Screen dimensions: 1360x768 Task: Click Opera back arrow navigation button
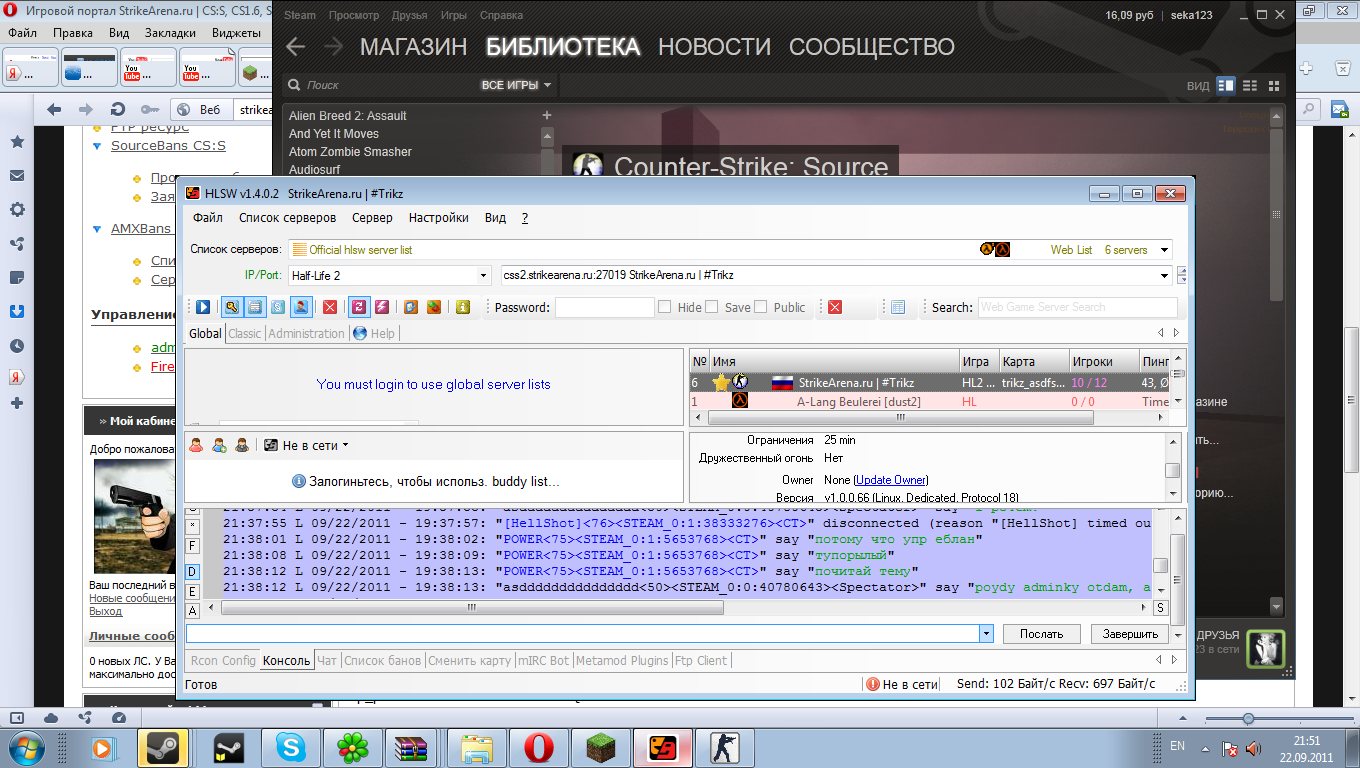pos(54,110)
